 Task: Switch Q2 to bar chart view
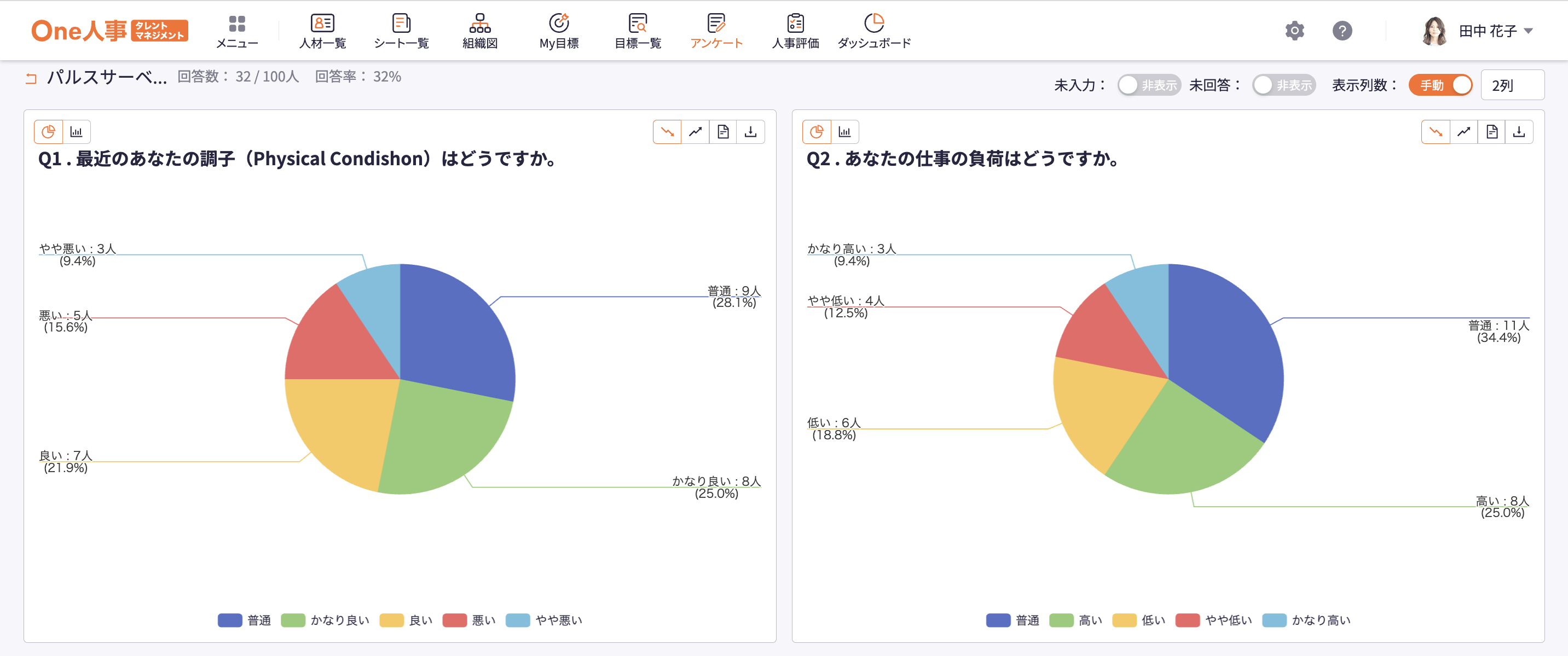point(844,131)
